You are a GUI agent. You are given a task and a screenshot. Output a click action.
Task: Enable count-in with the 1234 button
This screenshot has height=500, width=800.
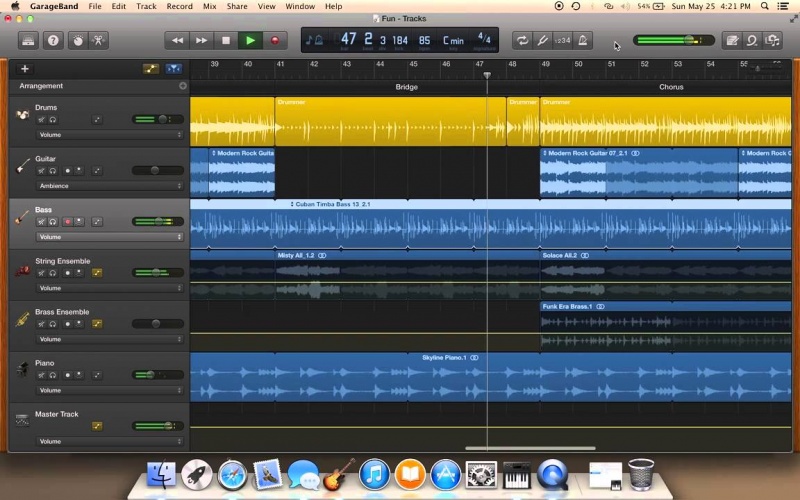[563, 41]
